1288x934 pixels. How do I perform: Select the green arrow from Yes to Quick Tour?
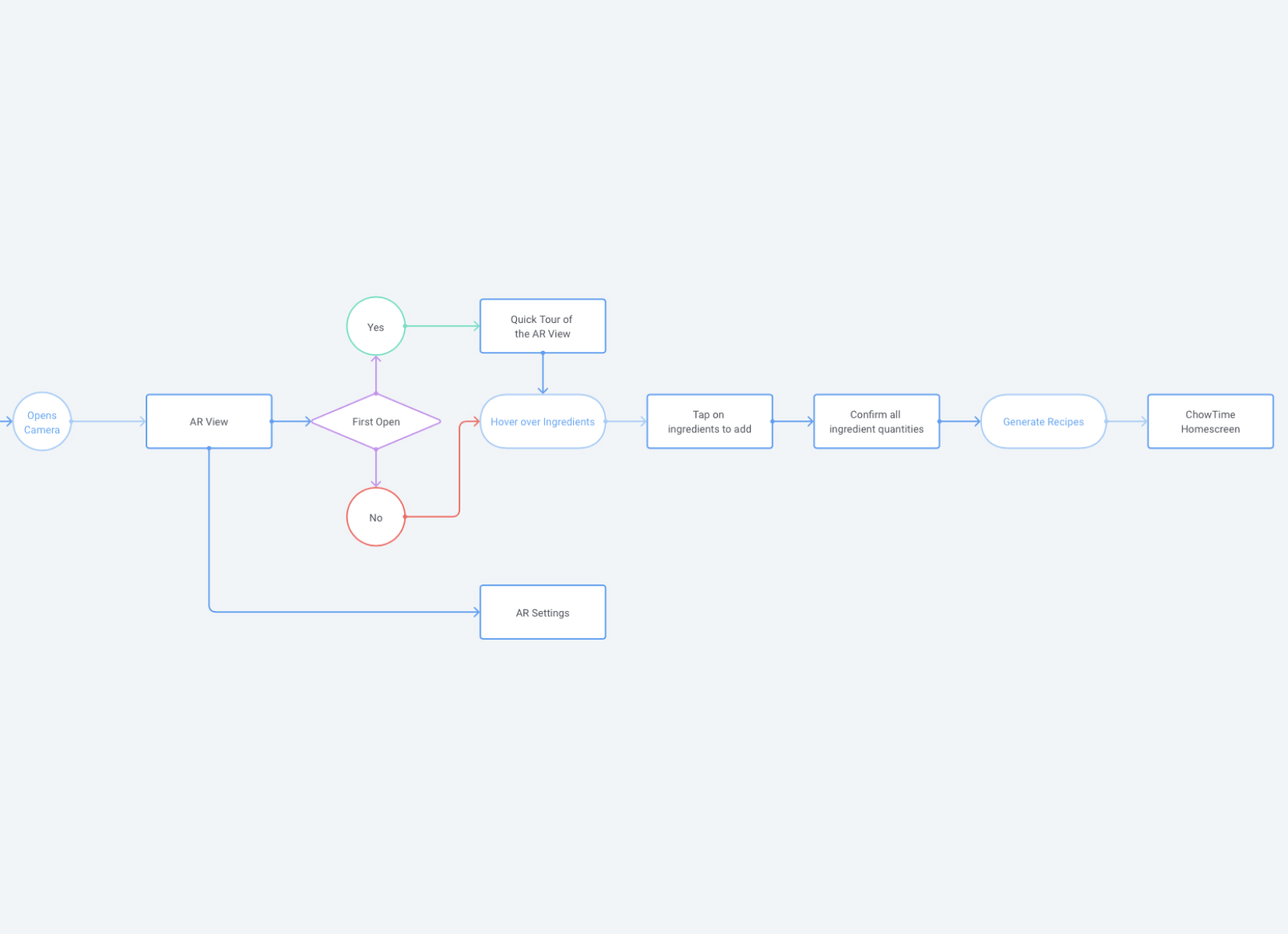442,326
